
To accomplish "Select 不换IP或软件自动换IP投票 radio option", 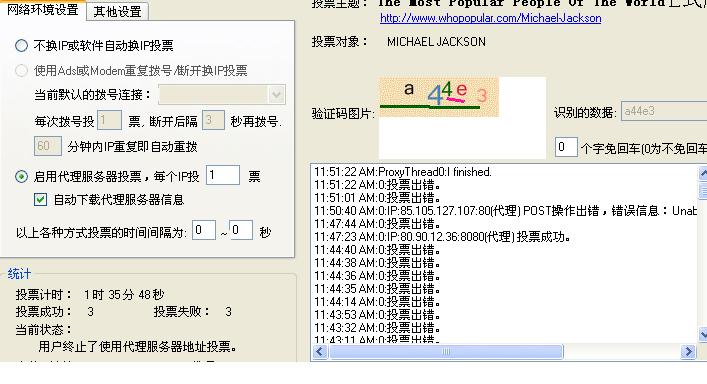I will click(21, 46).
